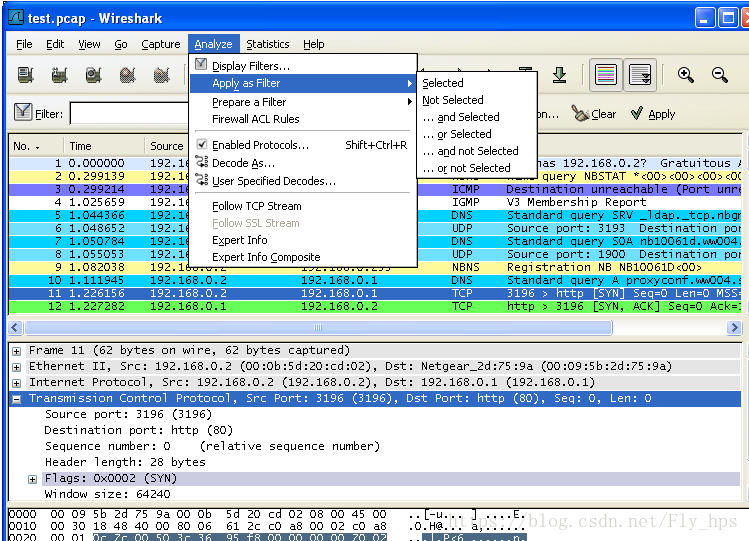Open the Statistics menu
The width and height of the screenshot is (749, 541).
pyautogui.click(x=268, y=44)
